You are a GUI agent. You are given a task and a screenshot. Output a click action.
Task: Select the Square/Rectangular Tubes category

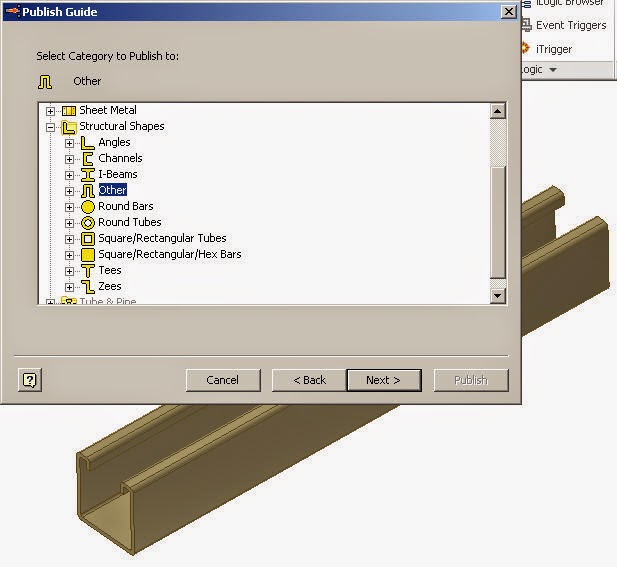click(x=162, y=238)
